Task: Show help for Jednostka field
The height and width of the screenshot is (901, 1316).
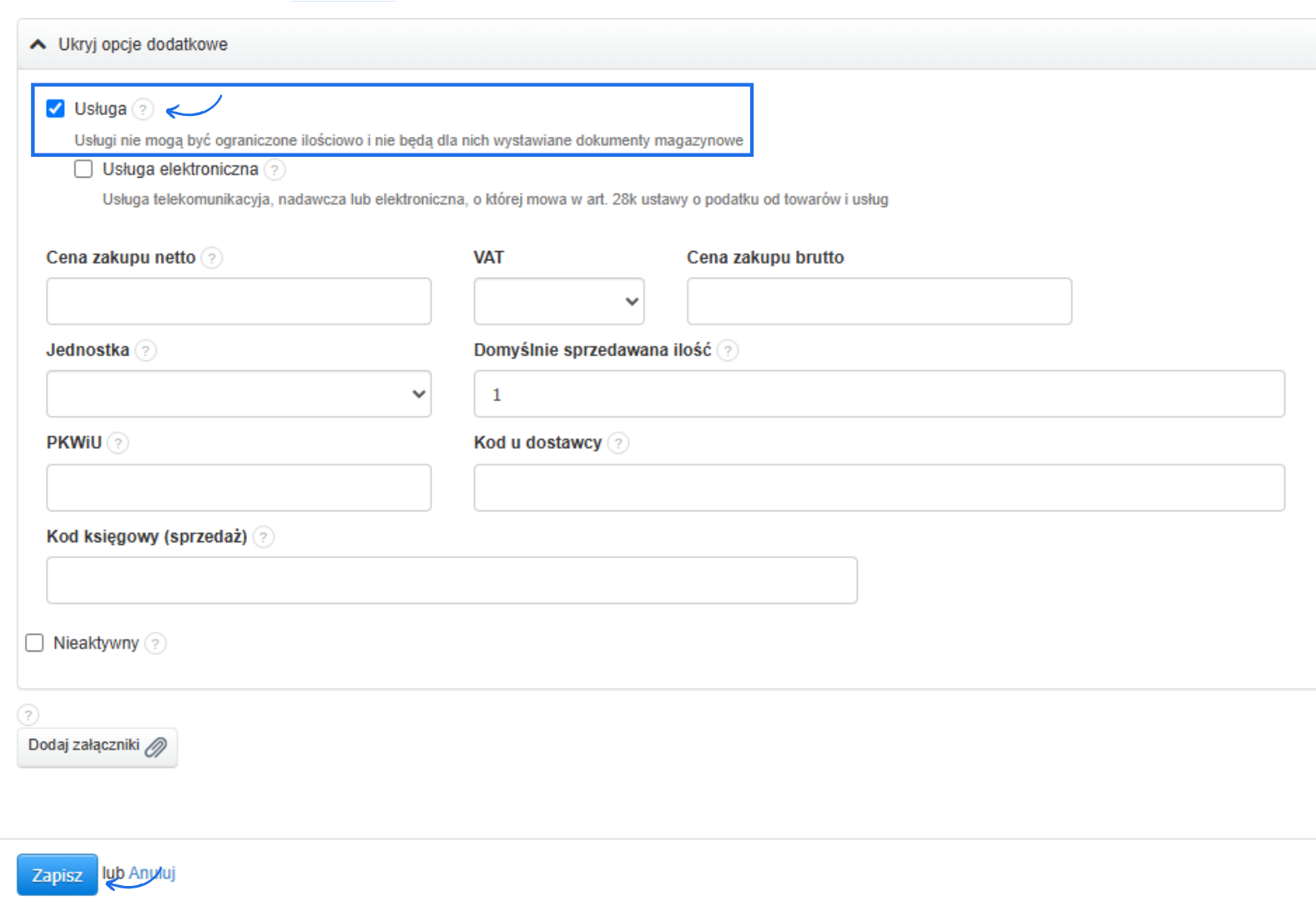Action: (x=145, y=350)
